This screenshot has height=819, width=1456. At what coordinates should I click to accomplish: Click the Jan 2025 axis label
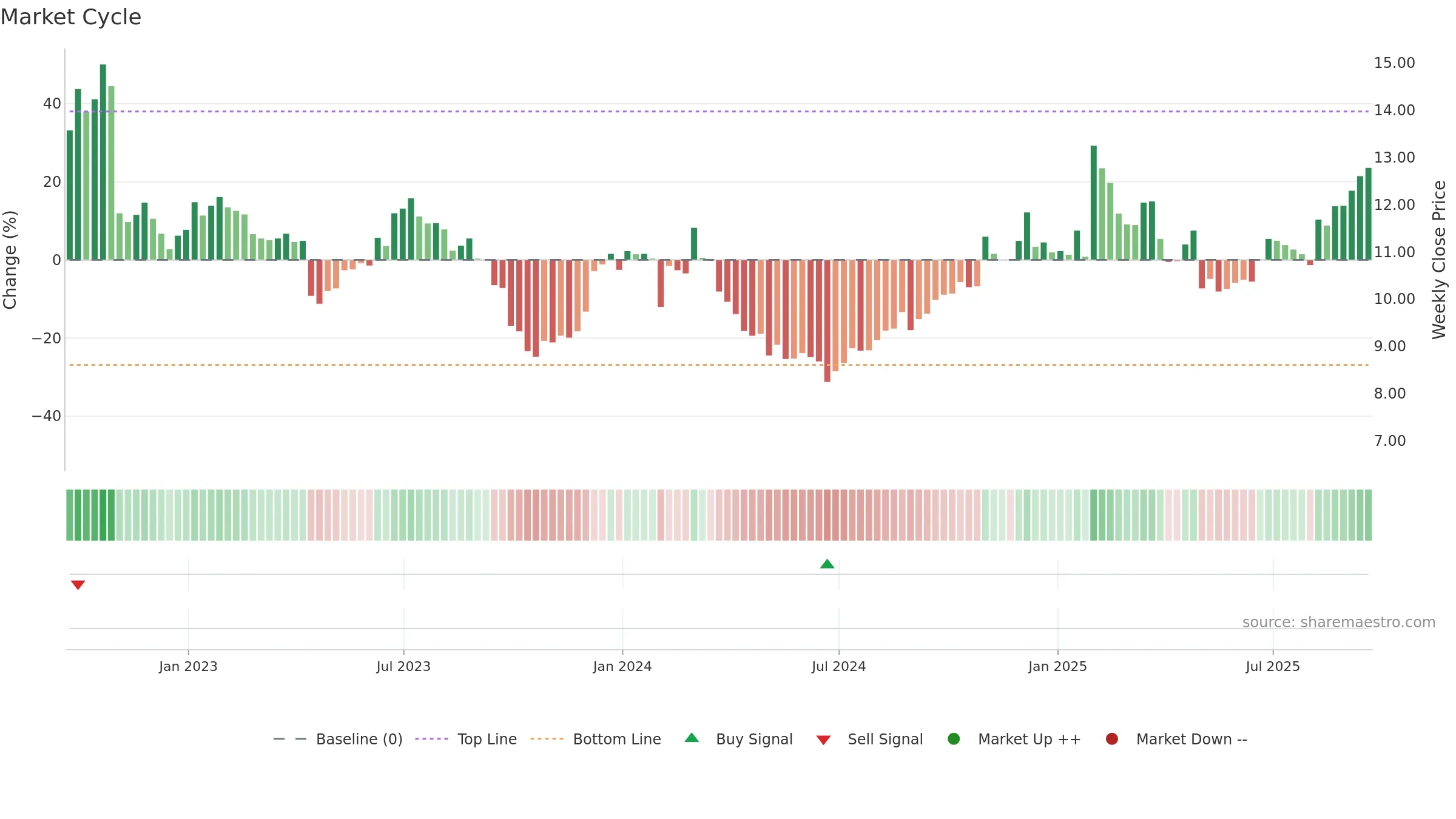coord(1057,666)
